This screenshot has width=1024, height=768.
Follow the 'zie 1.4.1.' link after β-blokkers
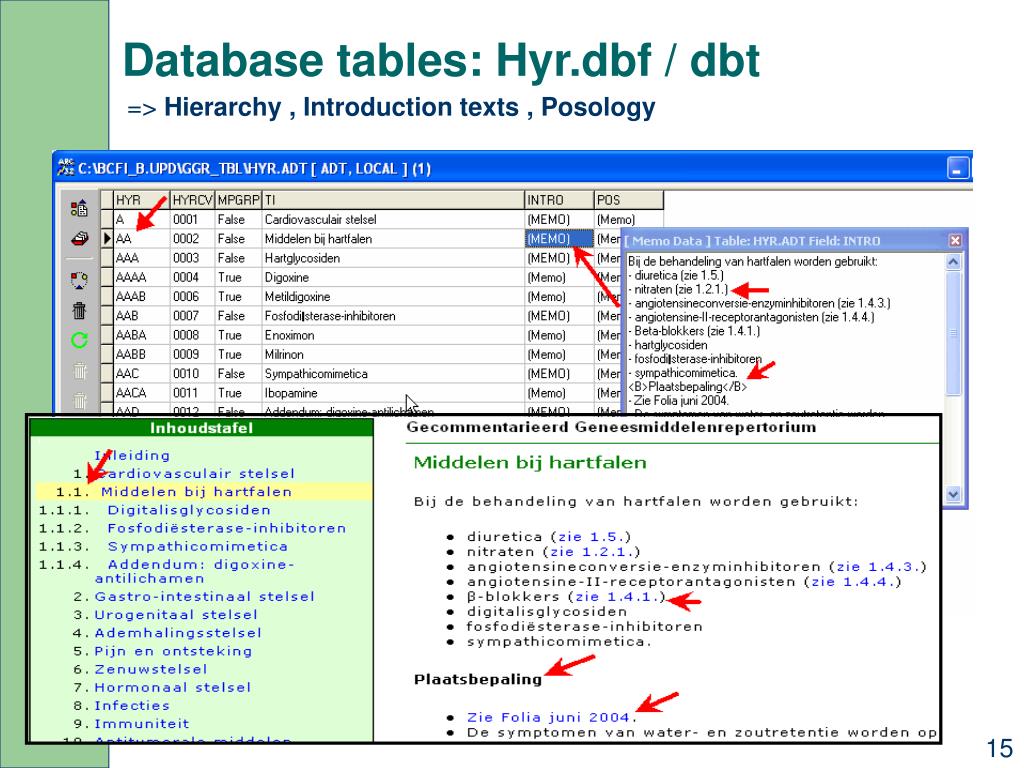pos(616,597)
